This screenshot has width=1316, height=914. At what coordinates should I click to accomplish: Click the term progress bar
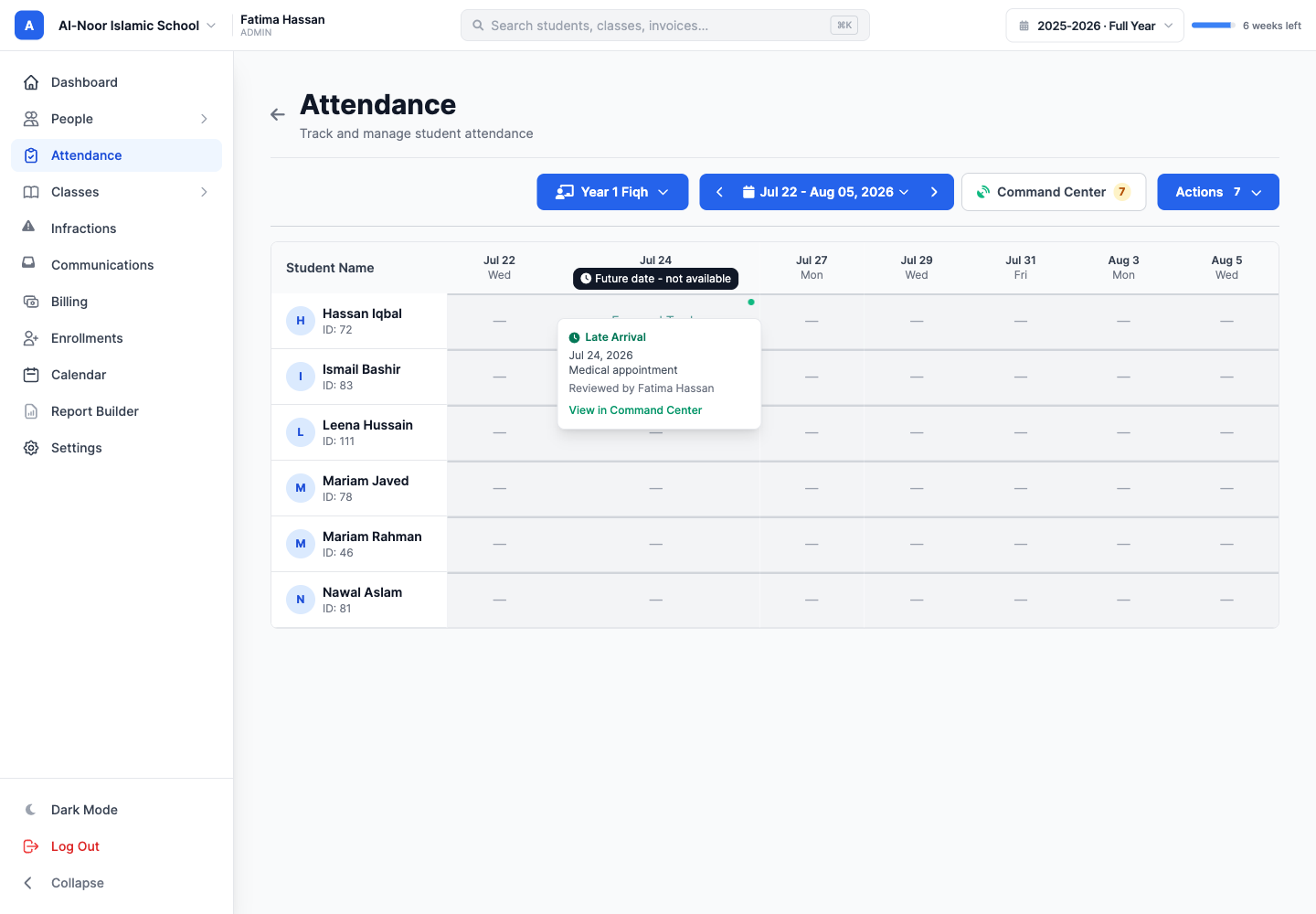point(1214,26)
